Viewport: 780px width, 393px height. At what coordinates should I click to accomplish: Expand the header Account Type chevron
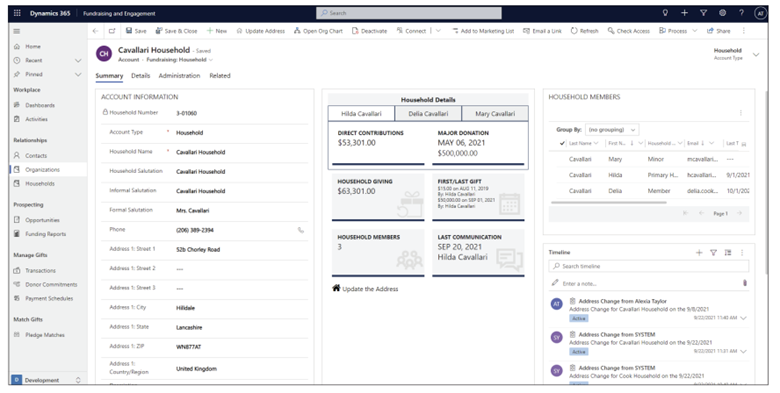(756, 54)
